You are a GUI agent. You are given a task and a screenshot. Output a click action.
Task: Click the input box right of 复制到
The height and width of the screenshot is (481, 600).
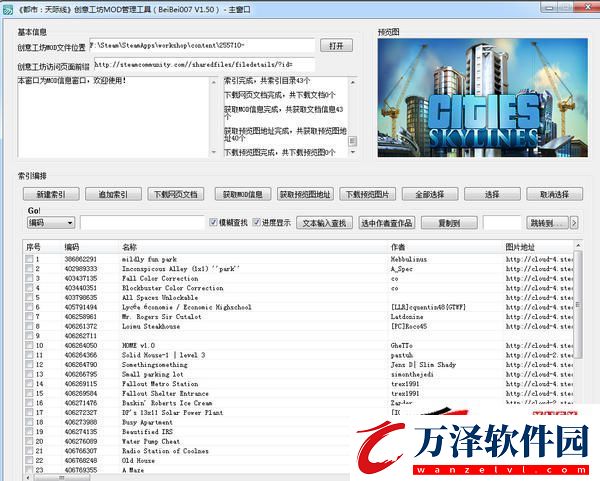(502, 223)
